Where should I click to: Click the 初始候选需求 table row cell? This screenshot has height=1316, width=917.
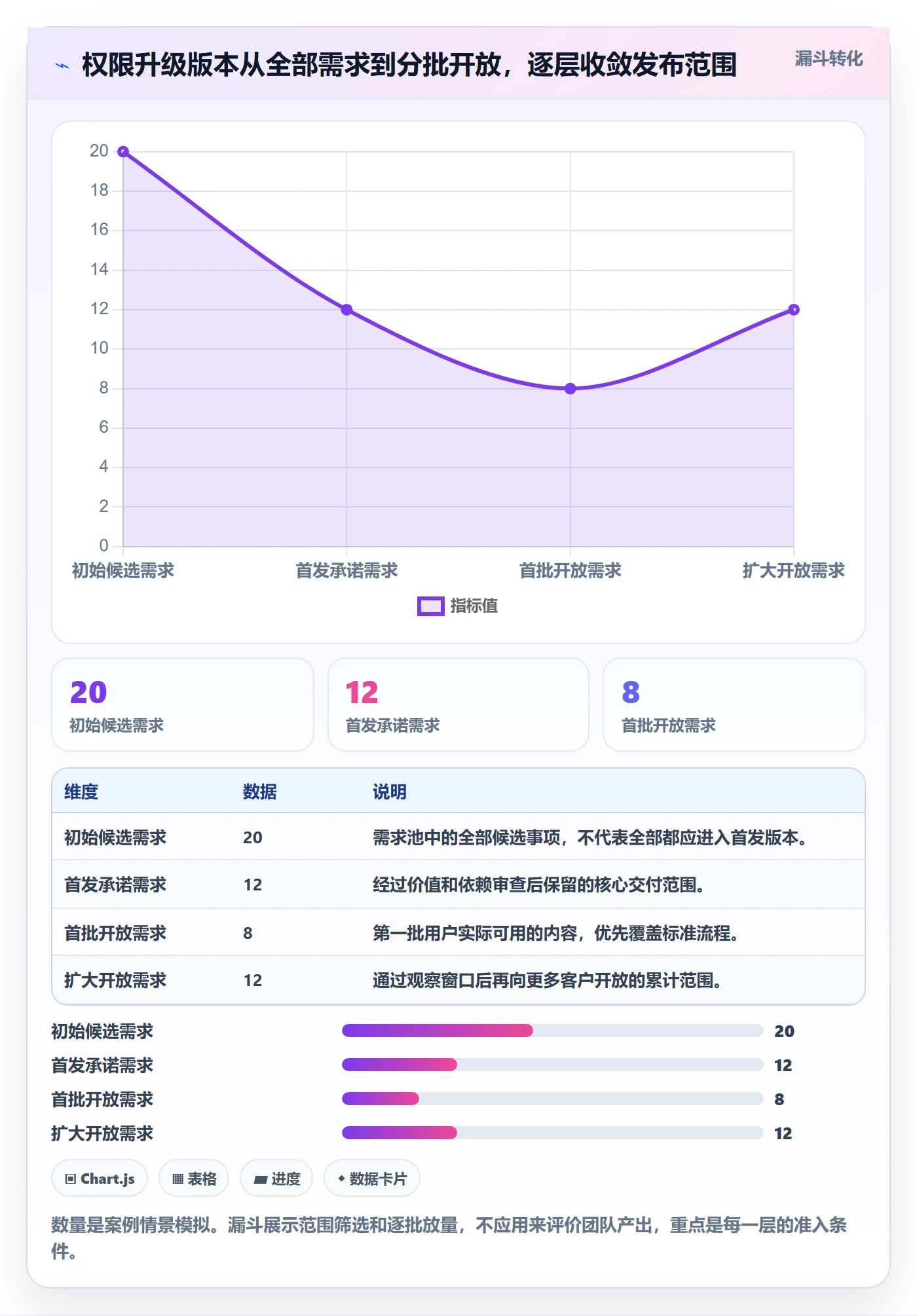tap(115, 837)
